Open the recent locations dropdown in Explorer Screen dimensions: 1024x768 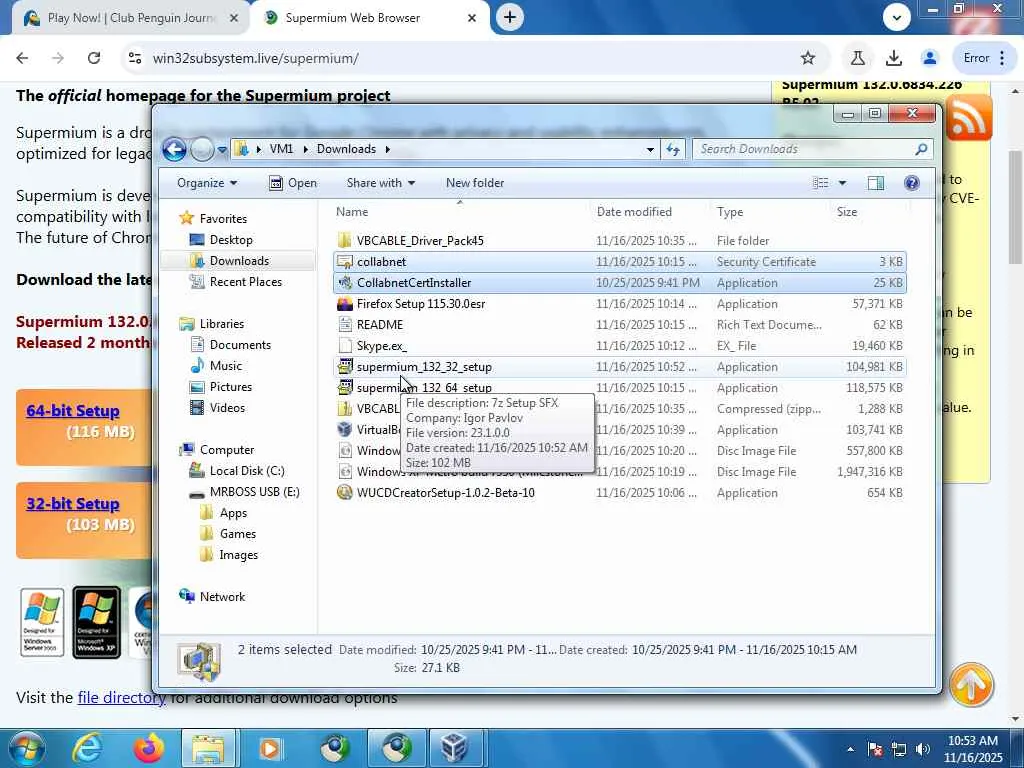[222, 150]
